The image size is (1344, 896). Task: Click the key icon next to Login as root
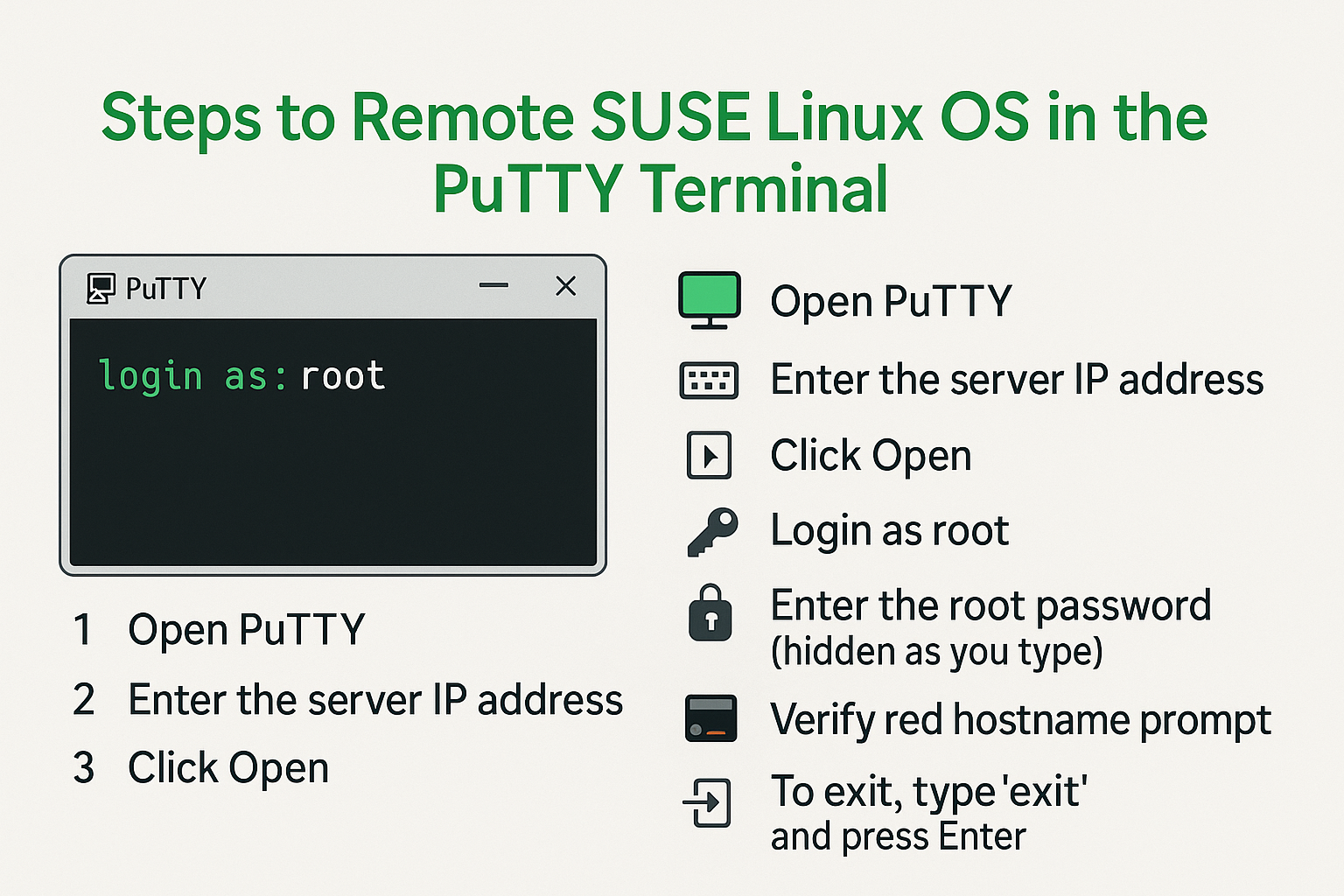pyautogui.click(x=711, y=531)
